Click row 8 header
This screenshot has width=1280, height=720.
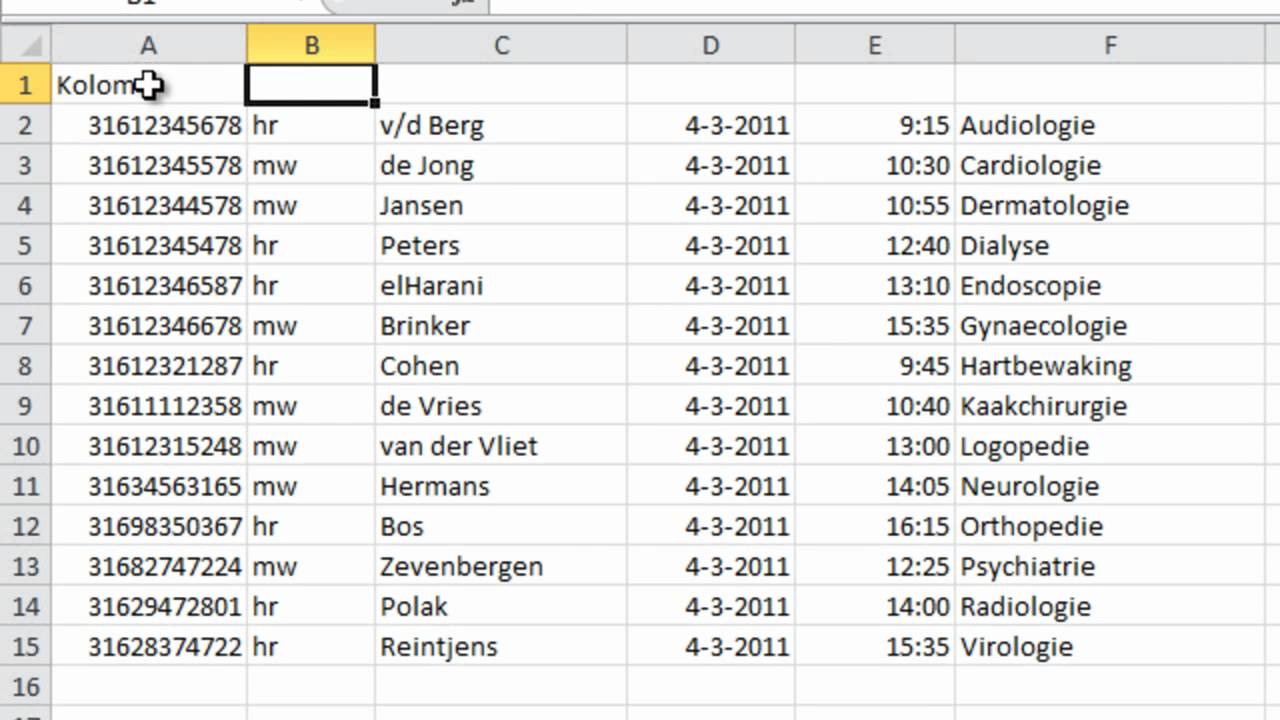(x=25, y=366)
